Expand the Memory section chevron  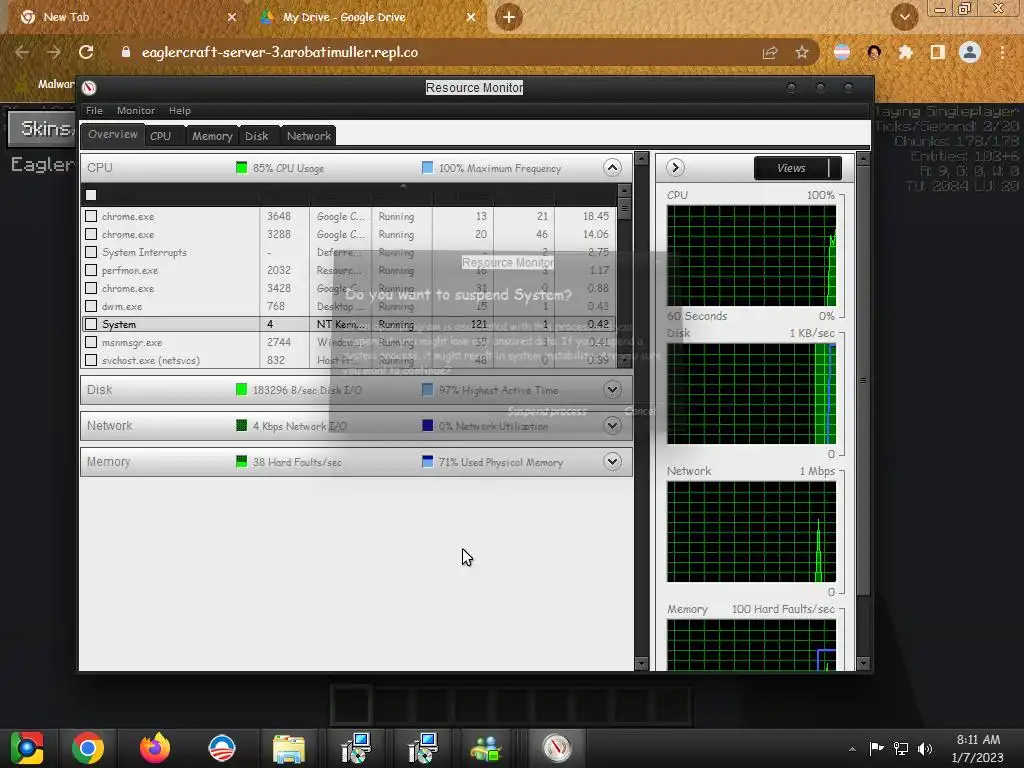click(612, 462)
